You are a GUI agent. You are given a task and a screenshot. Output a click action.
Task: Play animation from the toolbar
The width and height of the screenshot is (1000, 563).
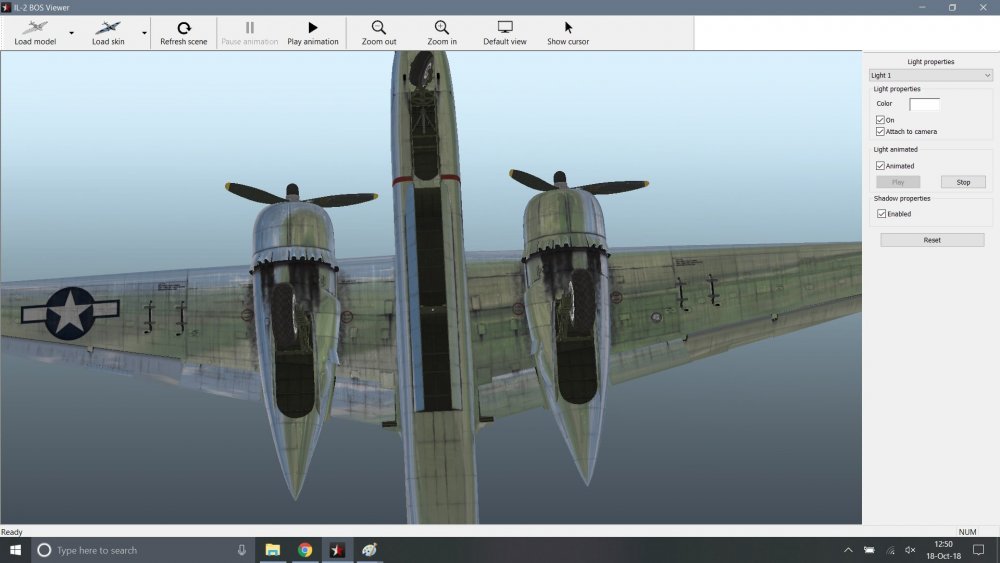[x=313, y=28]
